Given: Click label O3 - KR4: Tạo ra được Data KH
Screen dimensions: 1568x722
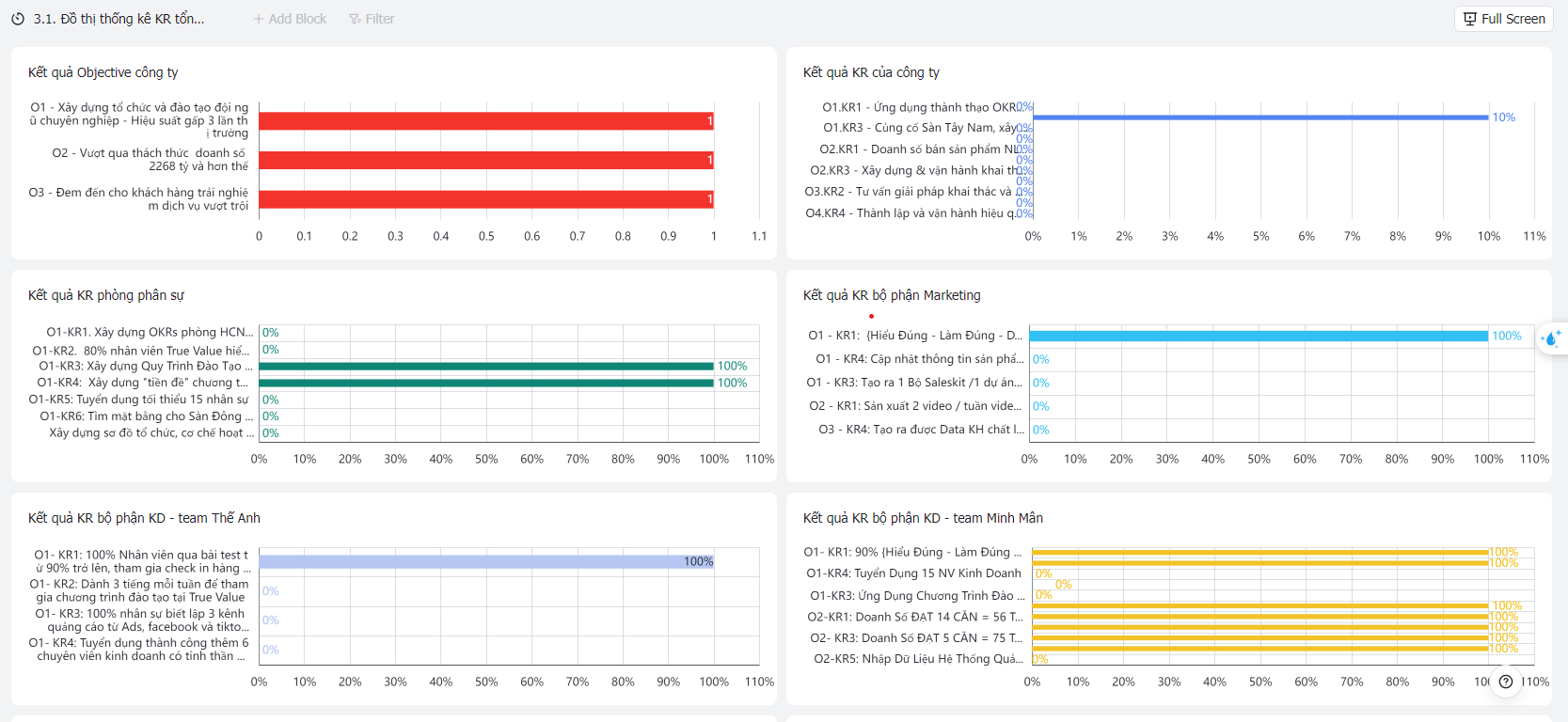Looking at the screenshot, I should point(922,430).
